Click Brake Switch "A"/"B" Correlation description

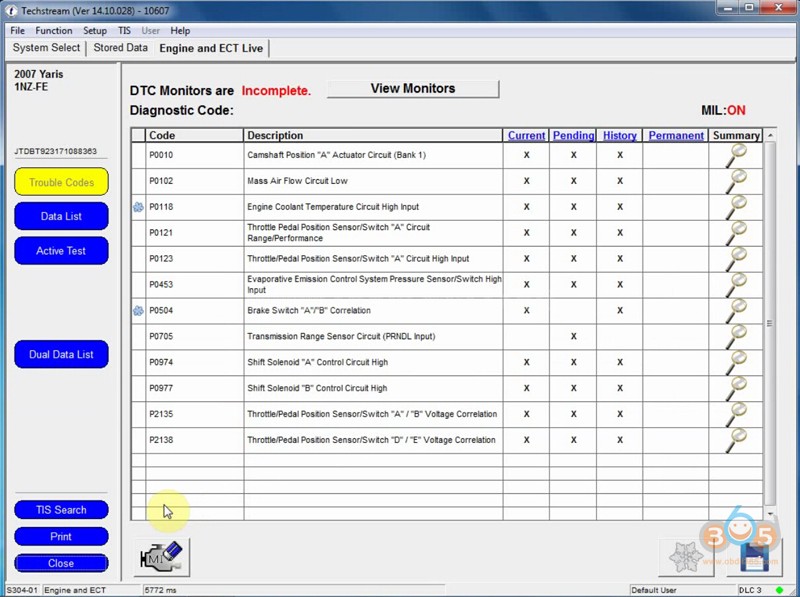click(309, 310)
